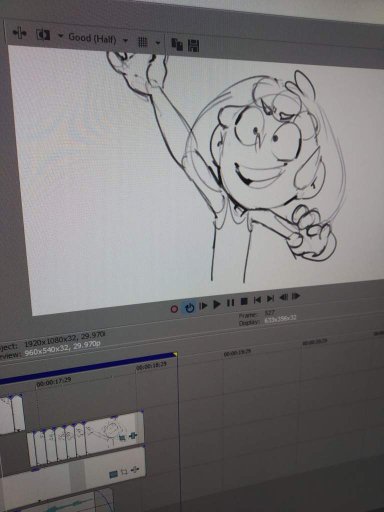
Task: Open the overlays grid dropdown arrow
Action: [158, 43]
